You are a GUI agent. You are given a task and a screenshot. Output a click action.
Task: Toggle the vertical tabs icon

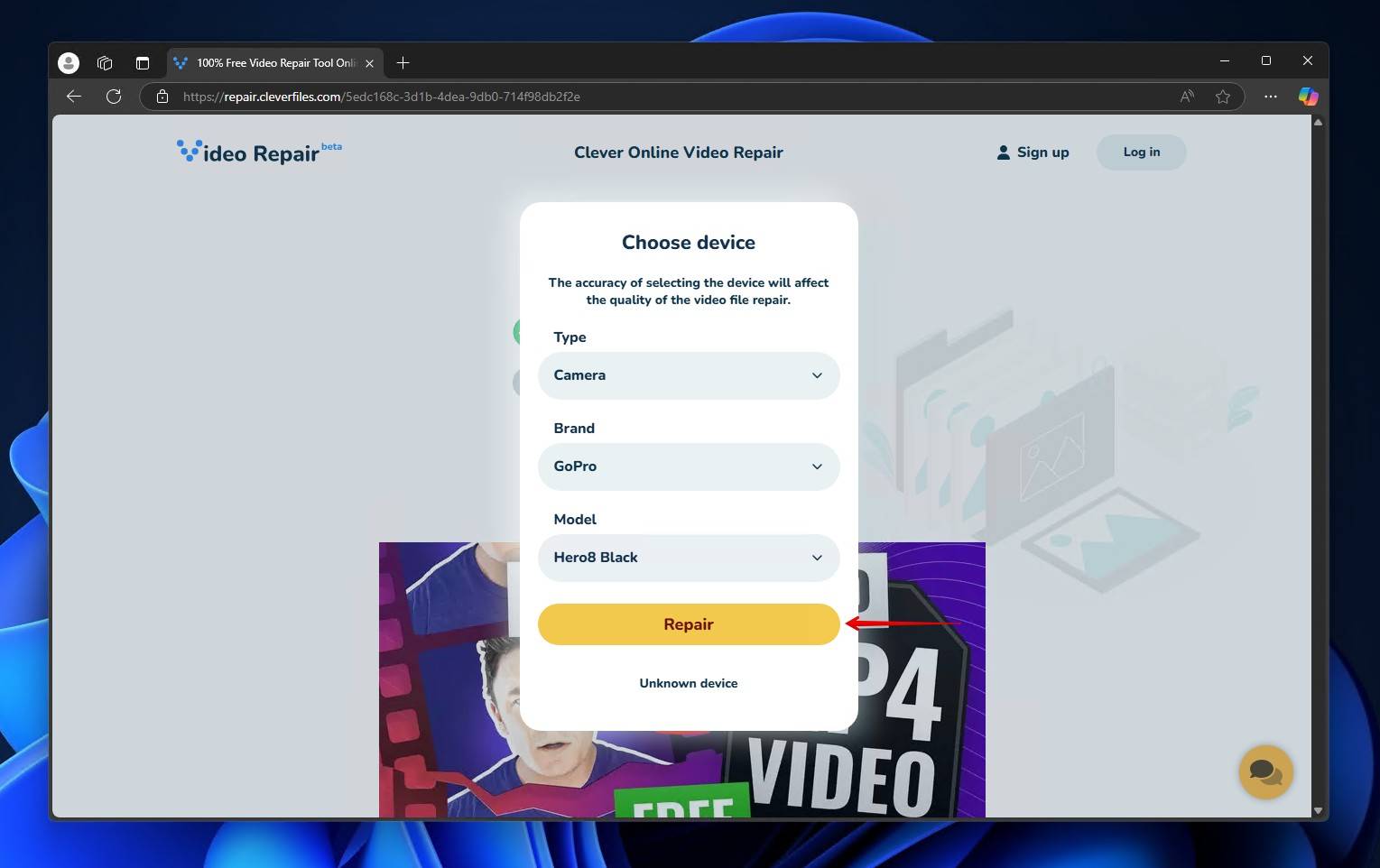pyautogui.click(x=142, y=62)
